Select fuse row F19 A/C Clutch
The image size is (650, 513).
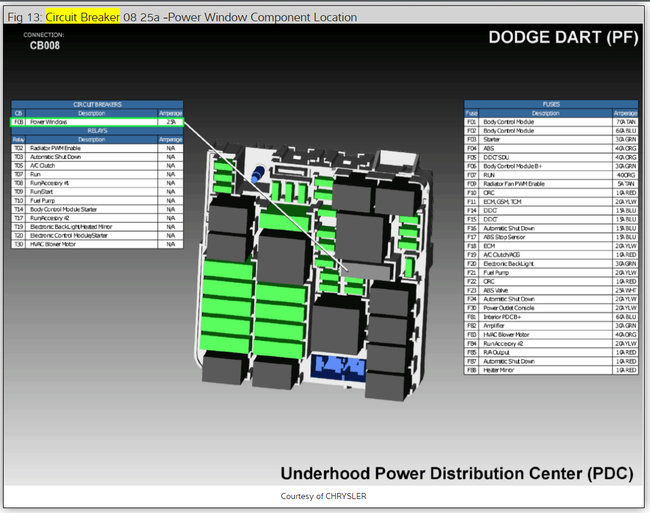551,255
